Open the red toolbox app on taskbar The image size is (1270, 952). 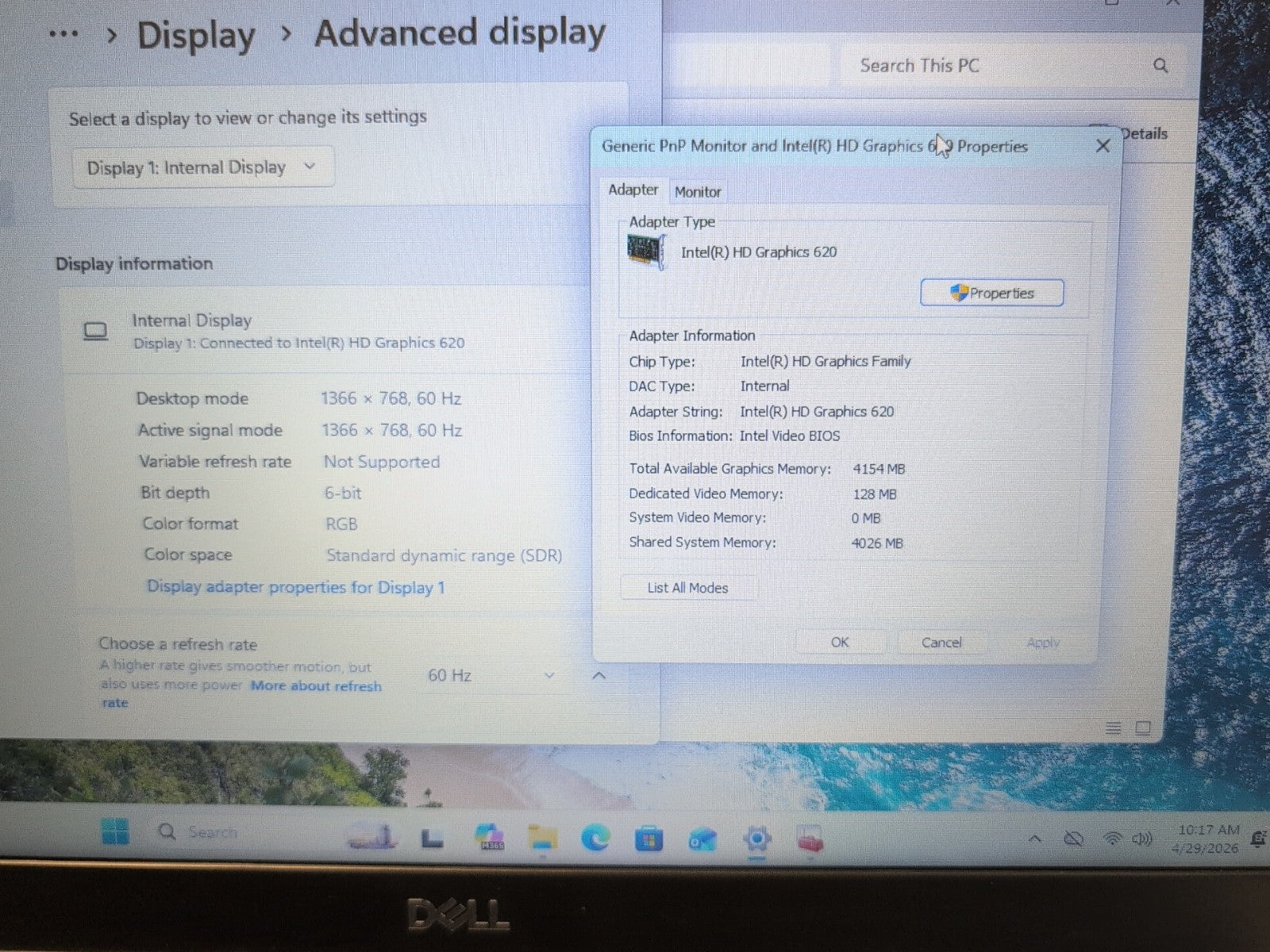(809, 839)
